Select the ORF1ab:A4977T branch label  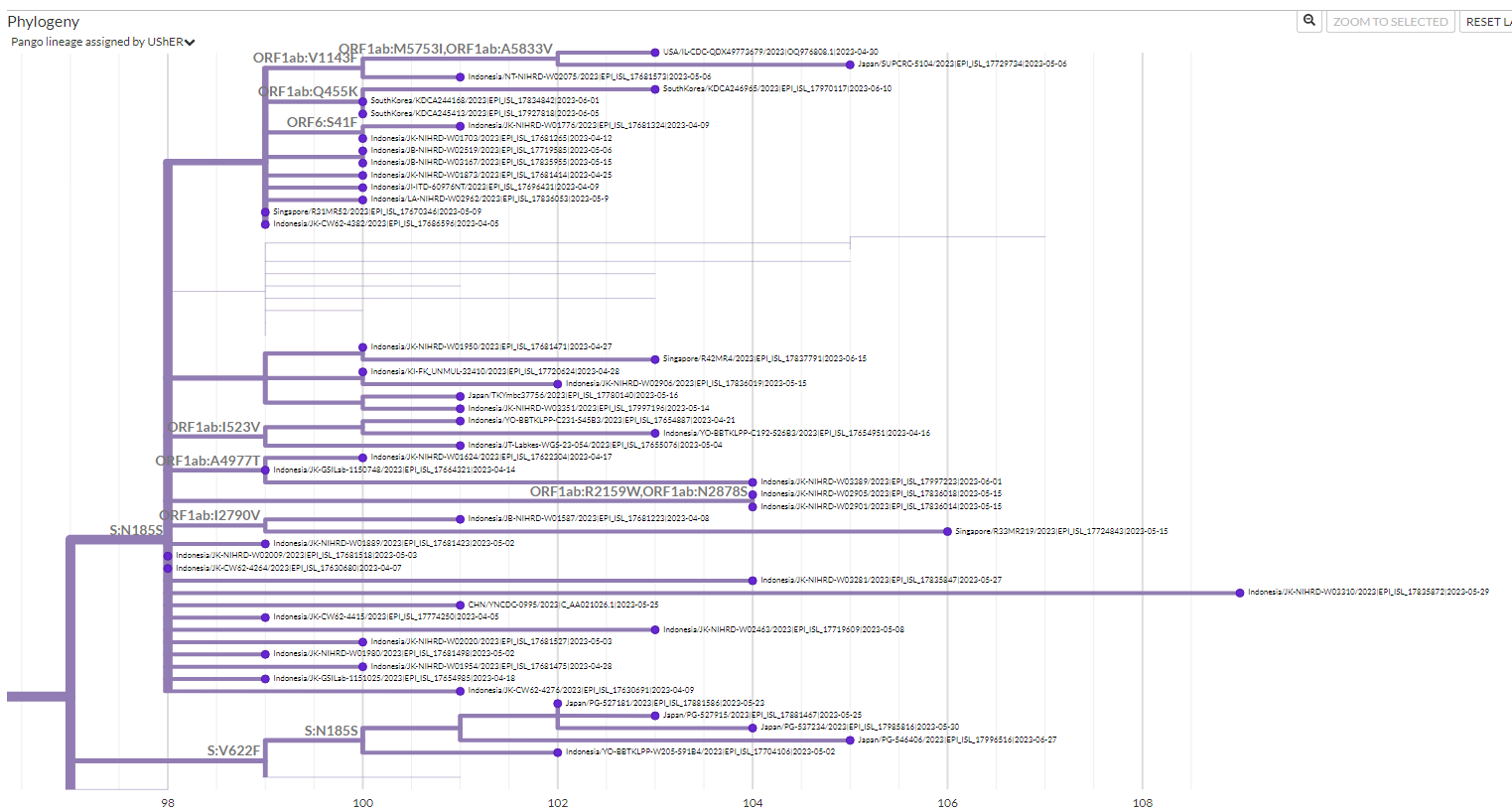click(206, 460)
